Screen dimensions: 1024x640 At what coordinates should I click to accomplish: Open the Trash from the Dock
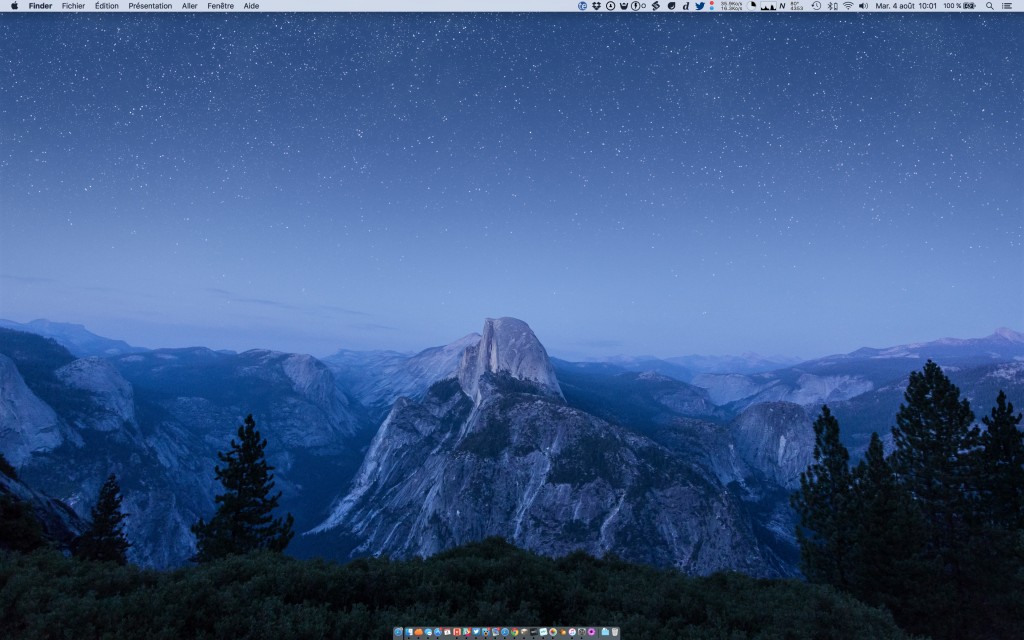point(615,632)
